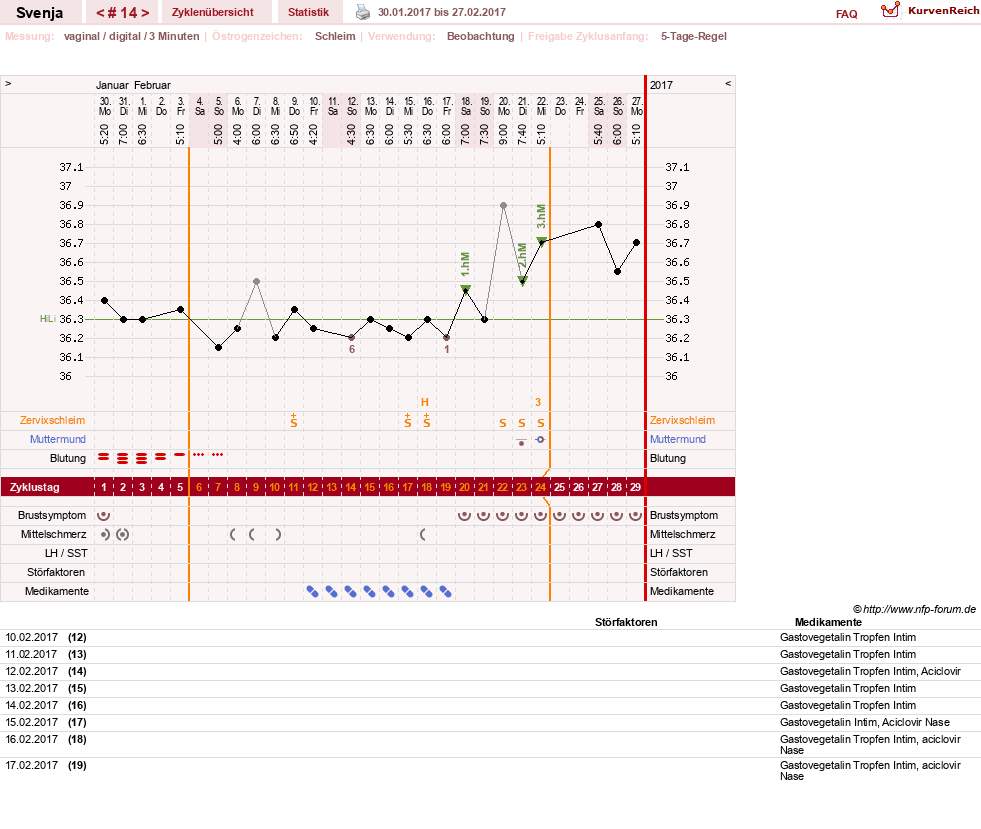Click breast symptom icon on cycle day 1

tap(104, 516)
